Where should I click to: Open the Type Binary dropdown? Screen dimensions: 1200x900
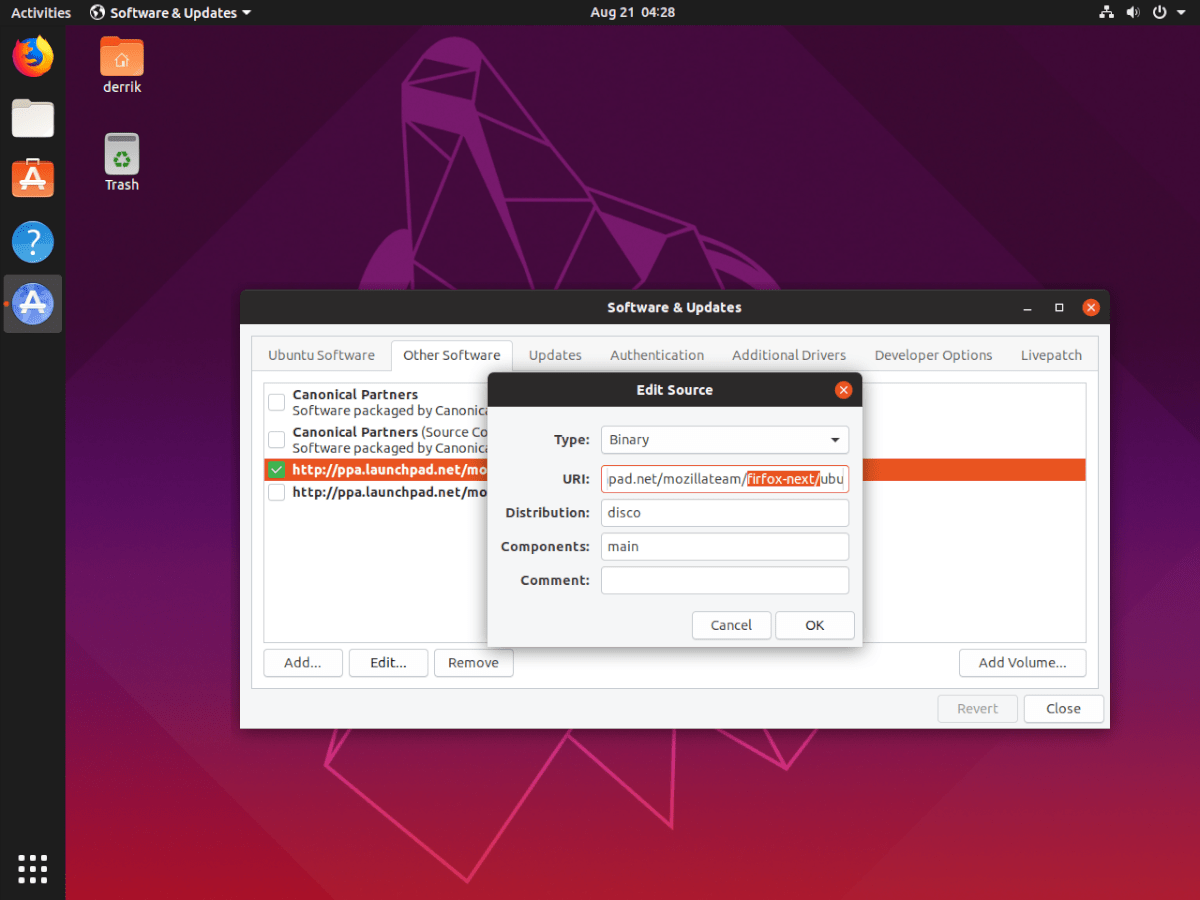724,440
